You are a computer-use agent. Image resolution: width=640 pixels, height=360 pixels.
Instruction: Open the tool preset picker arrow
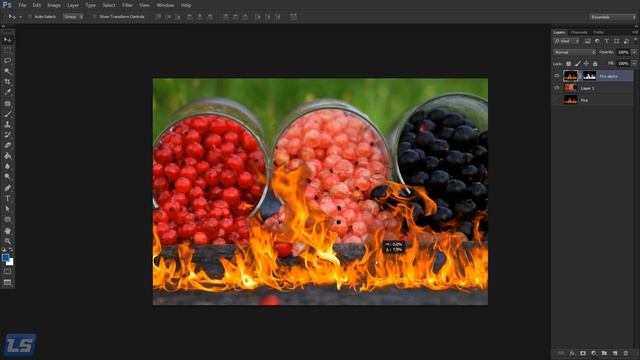pos(20,17)
